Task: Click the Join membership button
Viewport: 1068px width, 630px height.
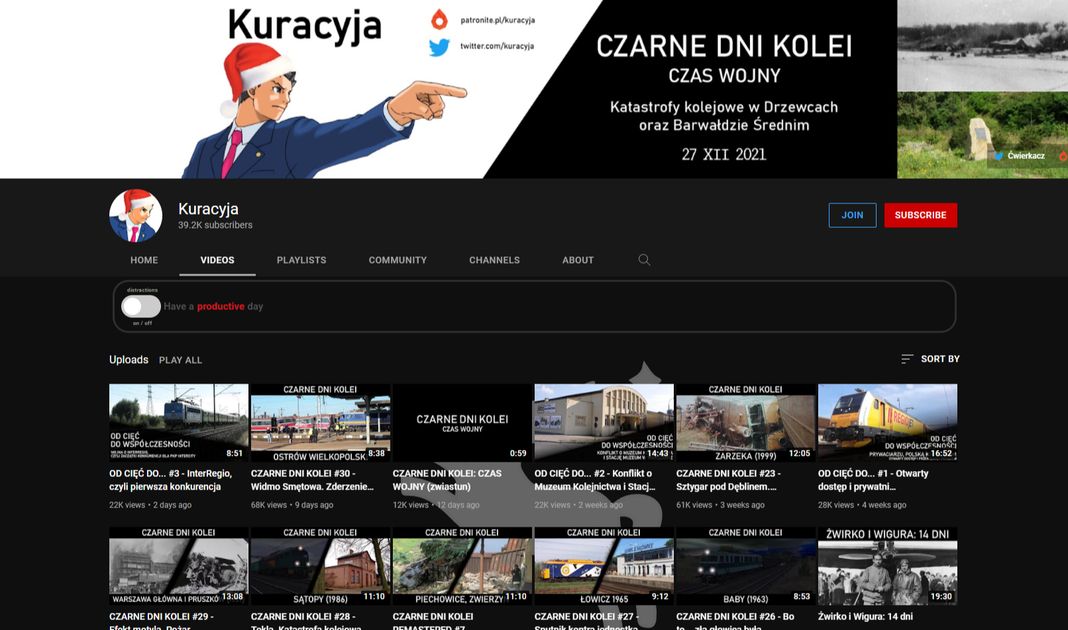Action: pyautogui.click(x=852, y=215)
